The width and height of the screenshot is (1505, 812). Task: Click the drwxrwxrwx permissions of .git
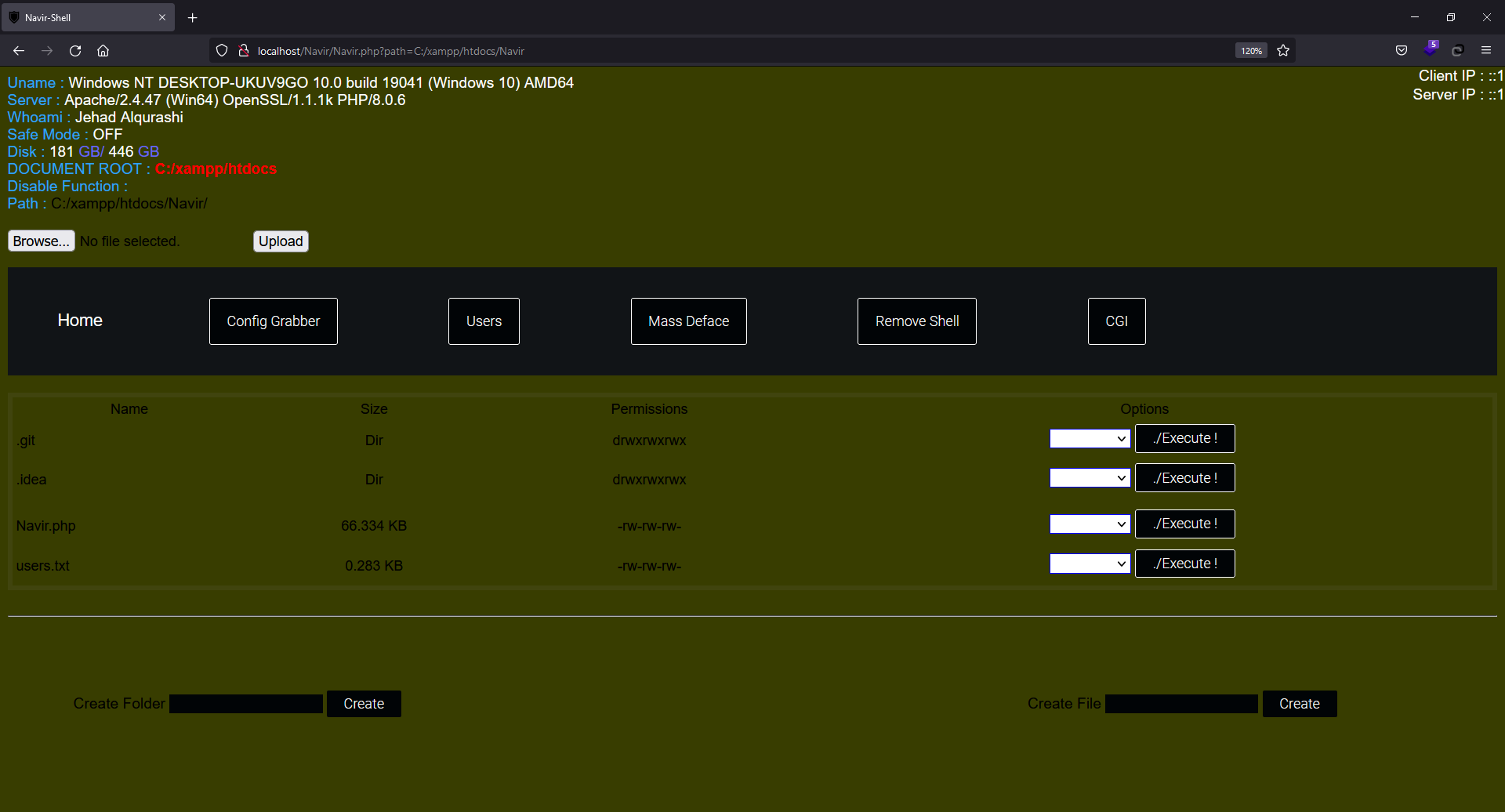coord(649,440)
